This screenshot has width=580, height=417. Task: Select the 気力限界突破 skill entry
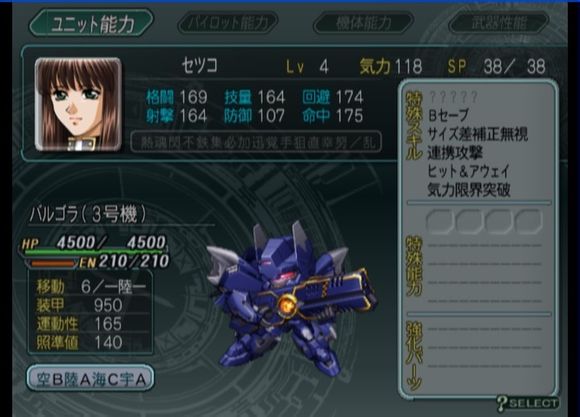tap(469, 190)
